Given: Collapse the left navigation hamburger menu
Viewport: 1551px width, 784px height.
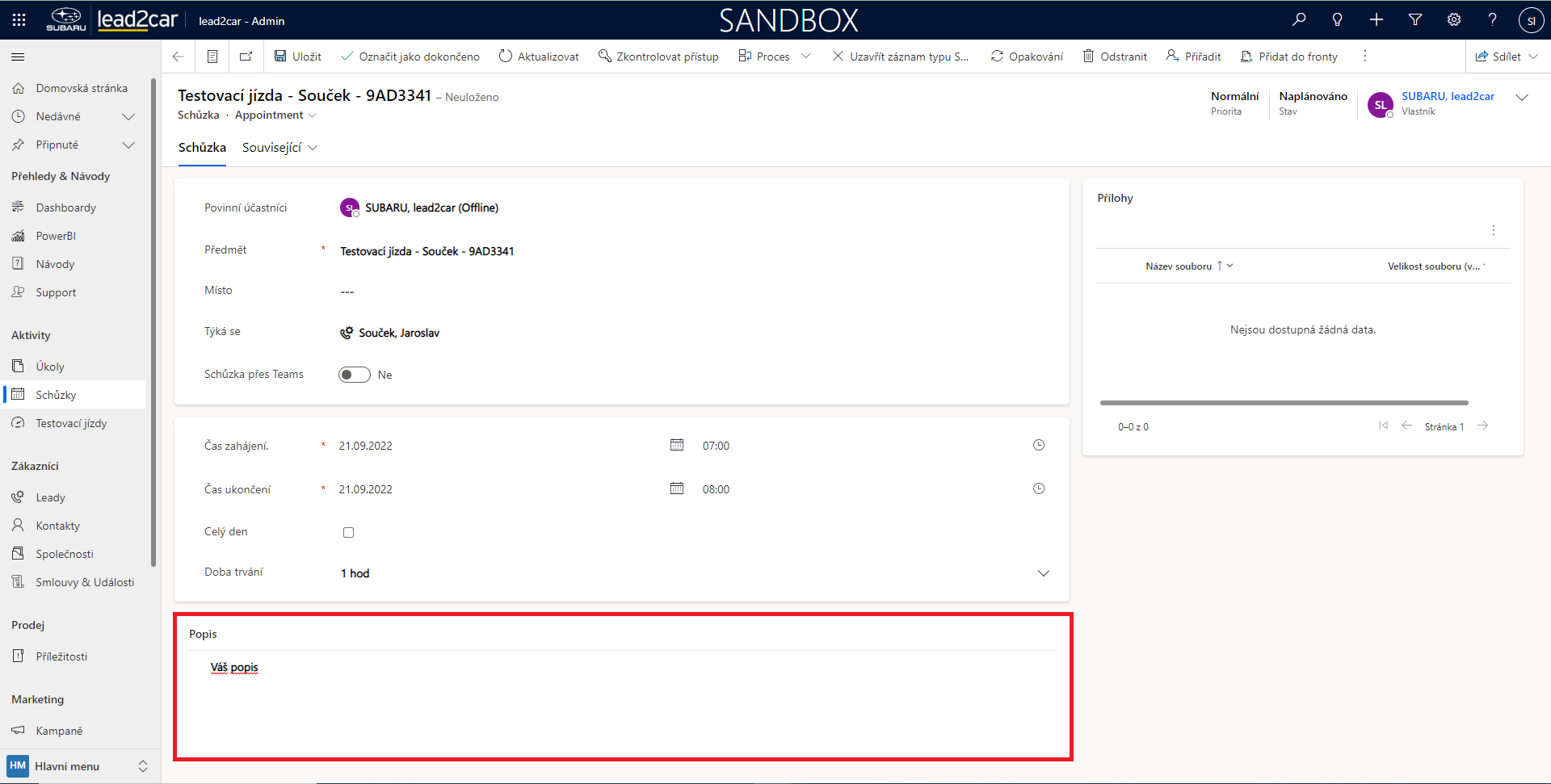Looking at the screenshot, I should coord(18,57).
